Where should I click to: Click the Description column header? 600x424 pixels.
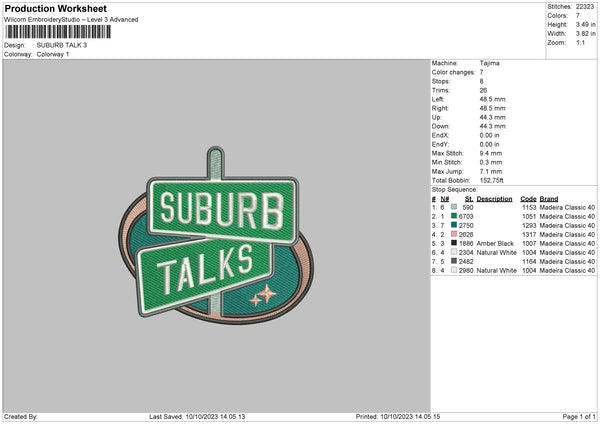click(494, 198)
